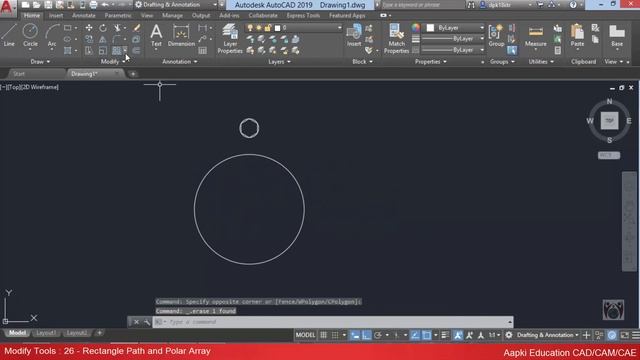This screenshot has height=360, width=640.
Task: Expand the Draw panel
Action: [x=40, y=62]
